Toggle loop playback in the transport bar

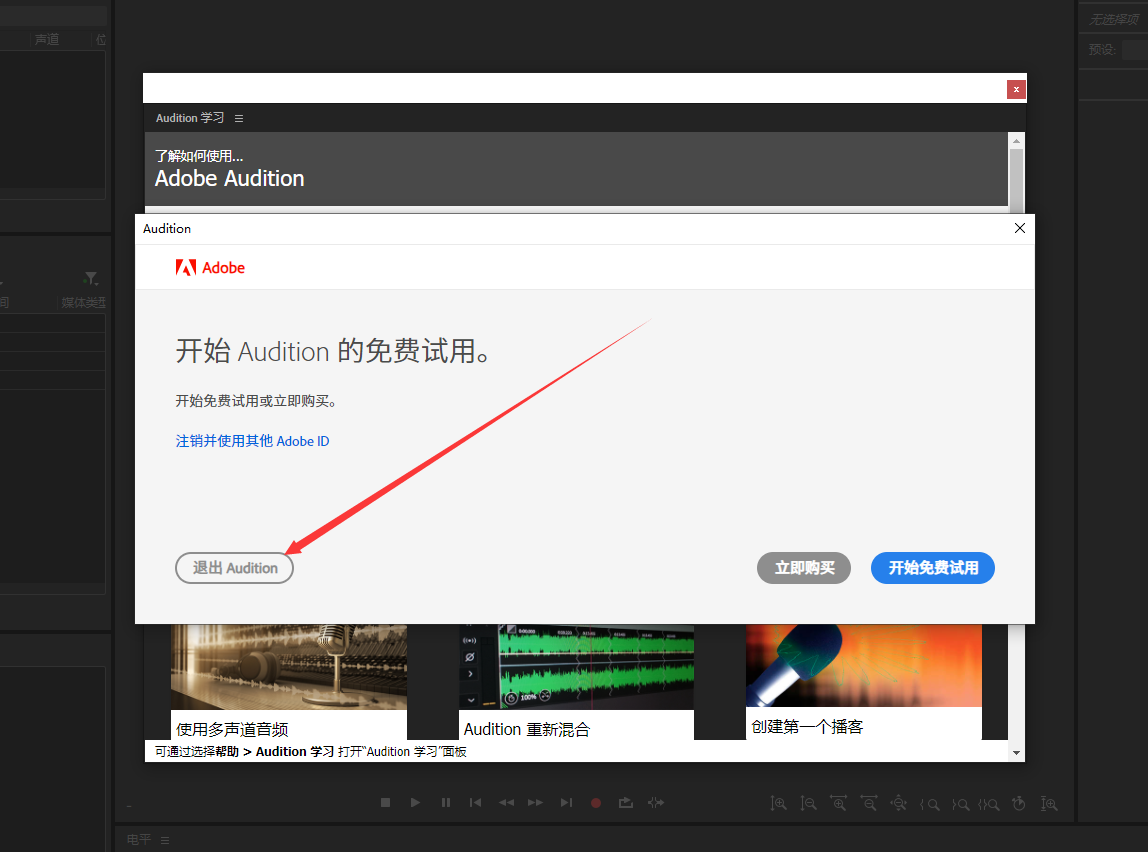tap(626, 802)
